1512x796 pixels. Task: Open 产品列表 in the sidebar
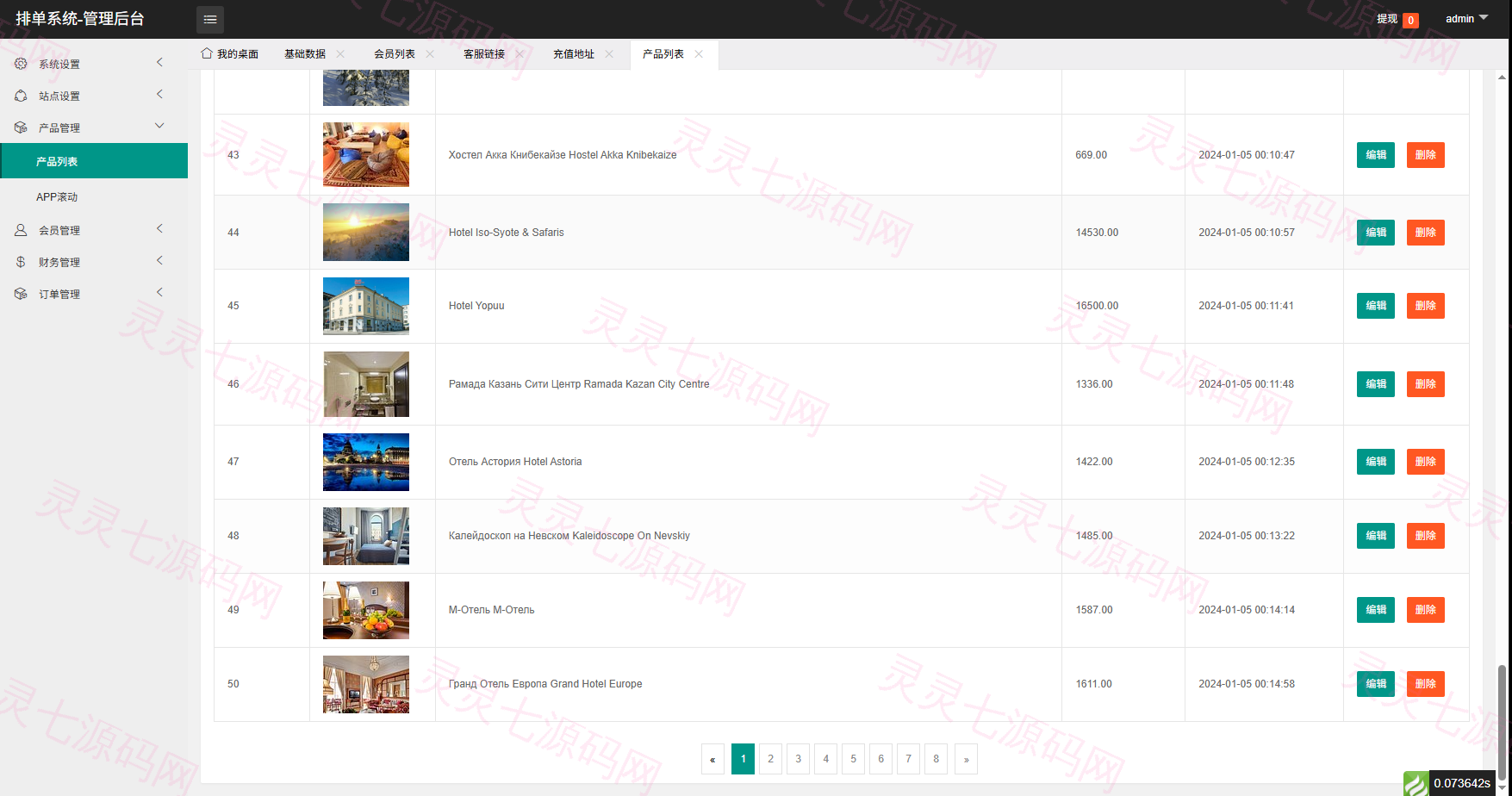pos(94,161)
